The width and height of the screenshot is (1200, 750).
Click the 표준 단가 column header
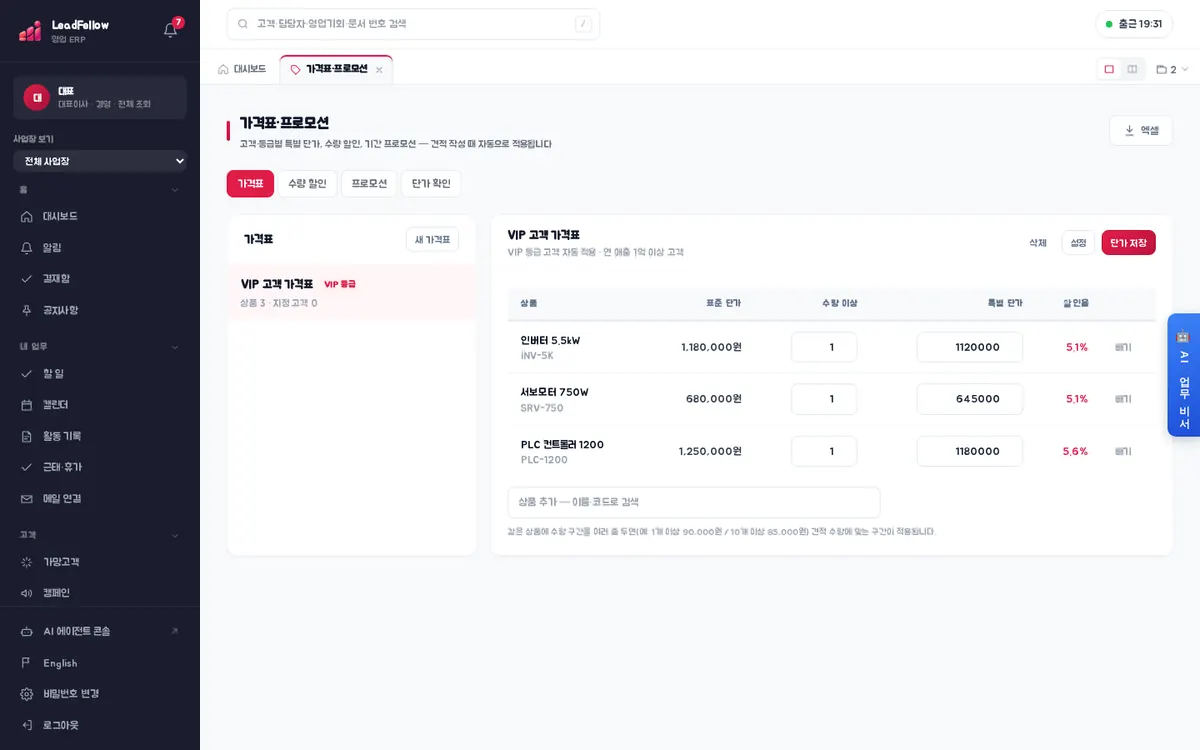click(723, 303)
